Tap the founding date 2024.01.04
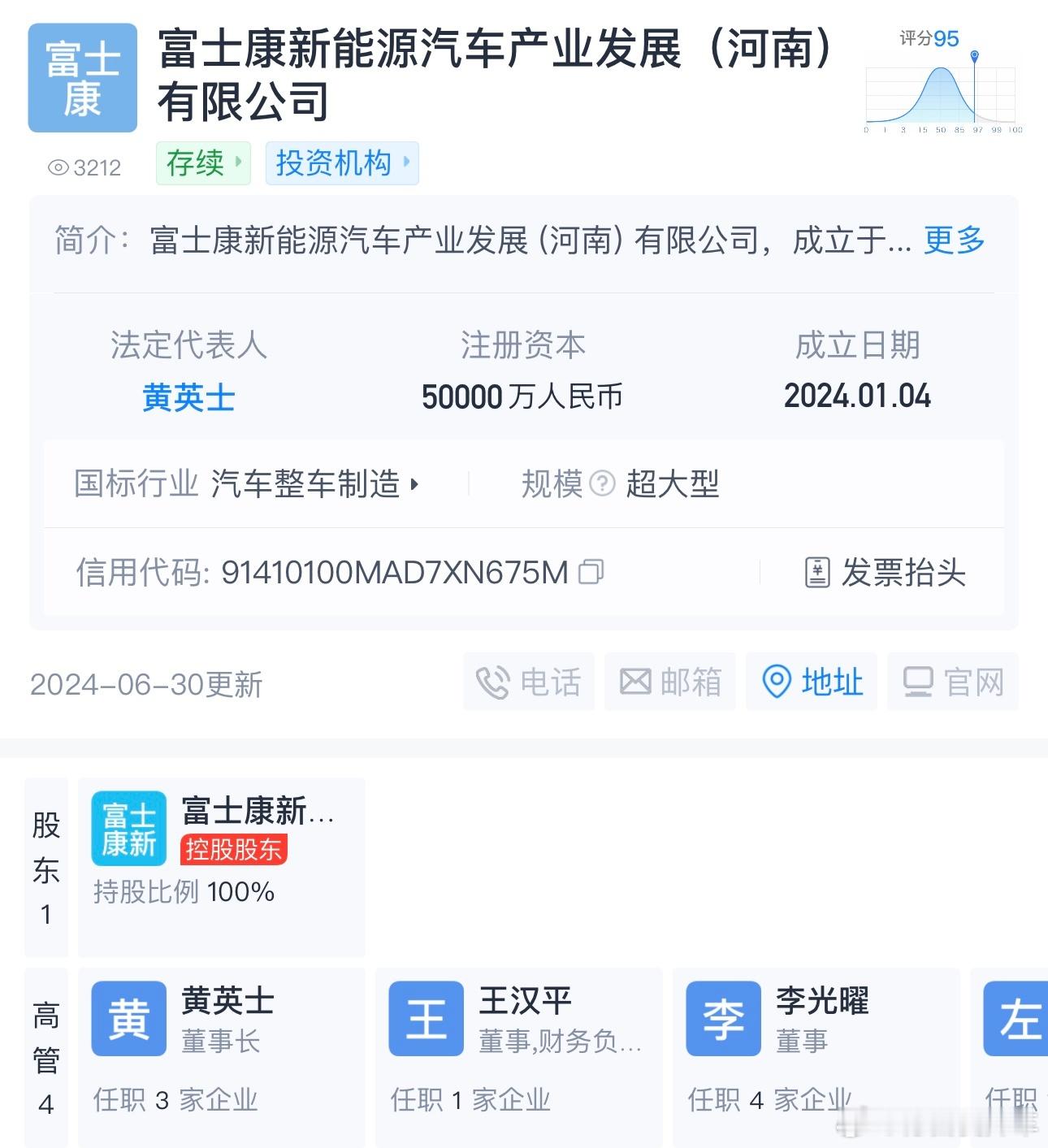Image resolution: width=1048 pixels, height=1148 pixels. tap(857, 396)
